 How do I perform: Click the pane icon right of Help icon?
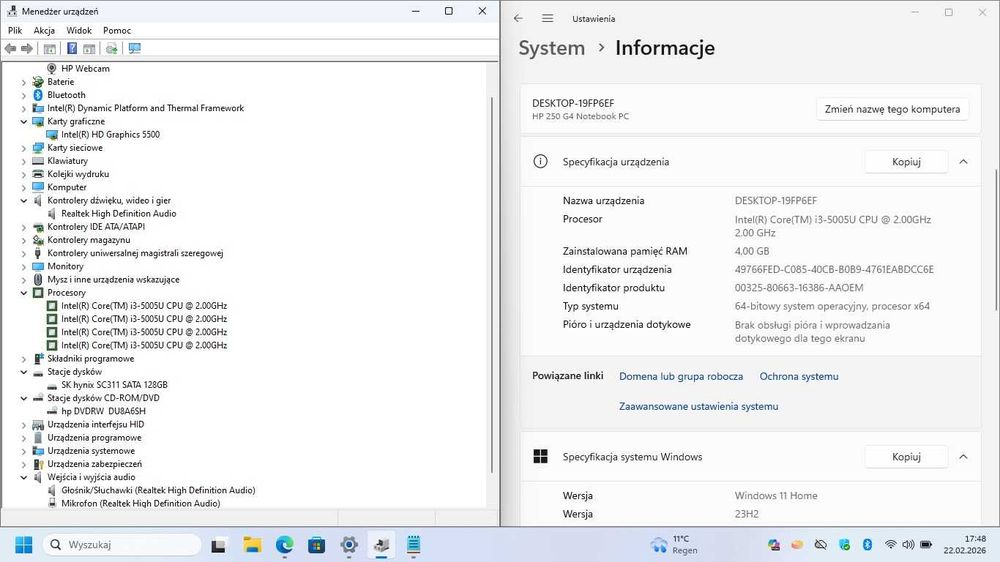(x=89, y=48)
